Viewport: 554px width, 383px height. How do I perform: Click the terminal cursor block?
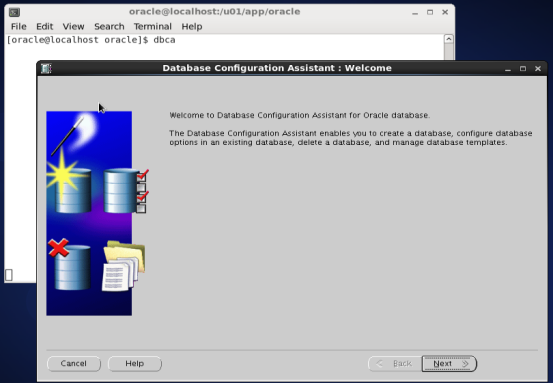9,275
